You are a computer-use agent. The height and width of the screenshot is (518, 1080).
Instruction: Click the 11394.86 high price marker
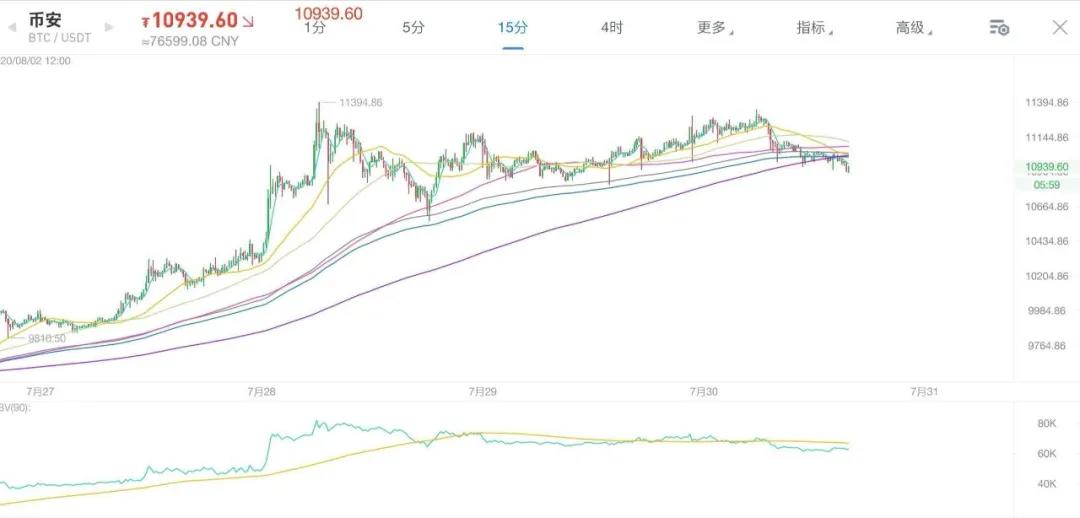pos(361,102)
